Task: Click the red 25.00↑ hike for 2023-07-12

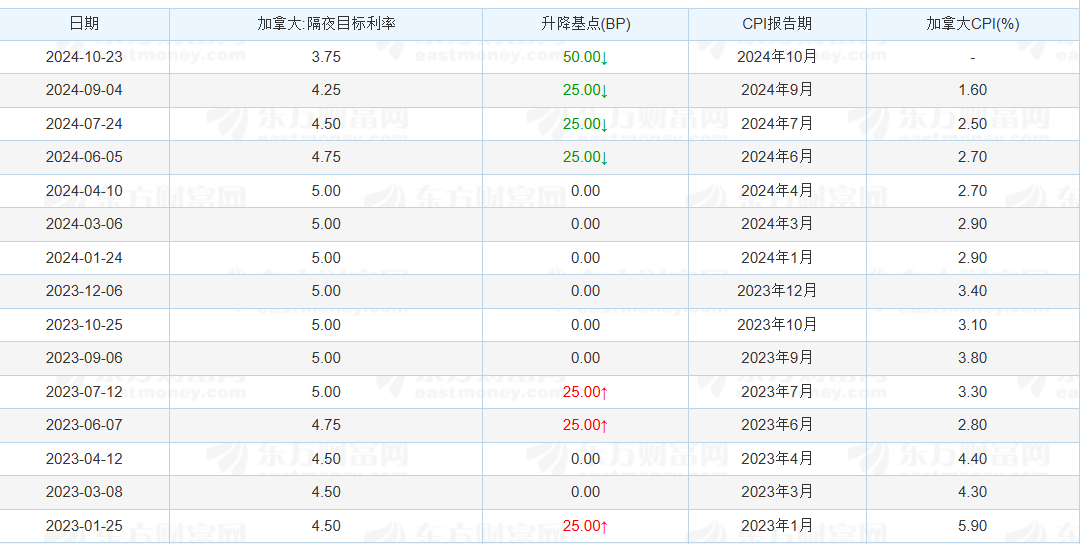Action: pyautogui.click(x=585, y=392)
